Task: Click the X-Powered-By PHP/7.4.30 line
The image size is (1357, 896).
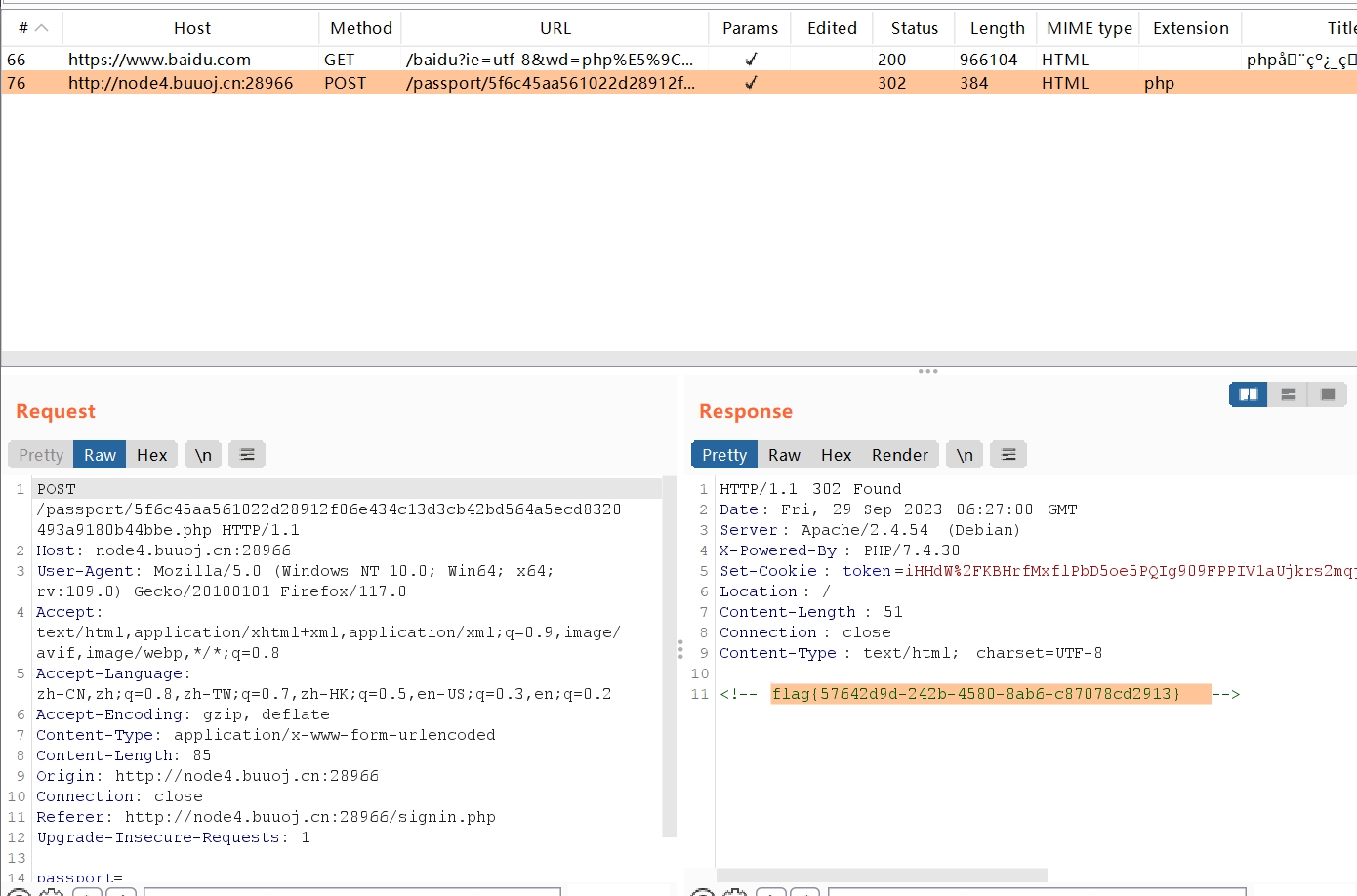Action: click(840, 550)
